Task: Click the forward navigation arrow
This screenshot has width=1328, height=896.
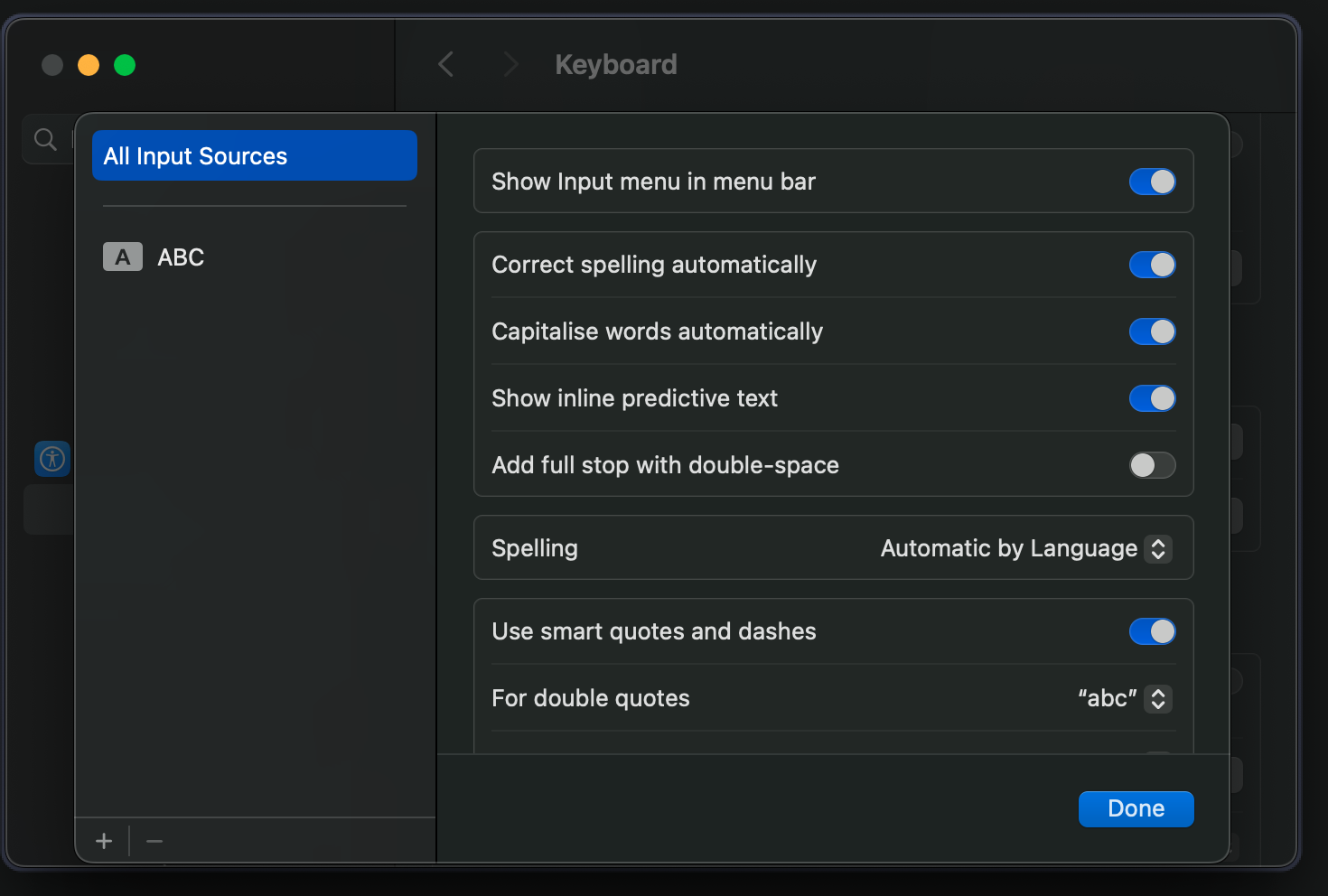Action: 510,64
